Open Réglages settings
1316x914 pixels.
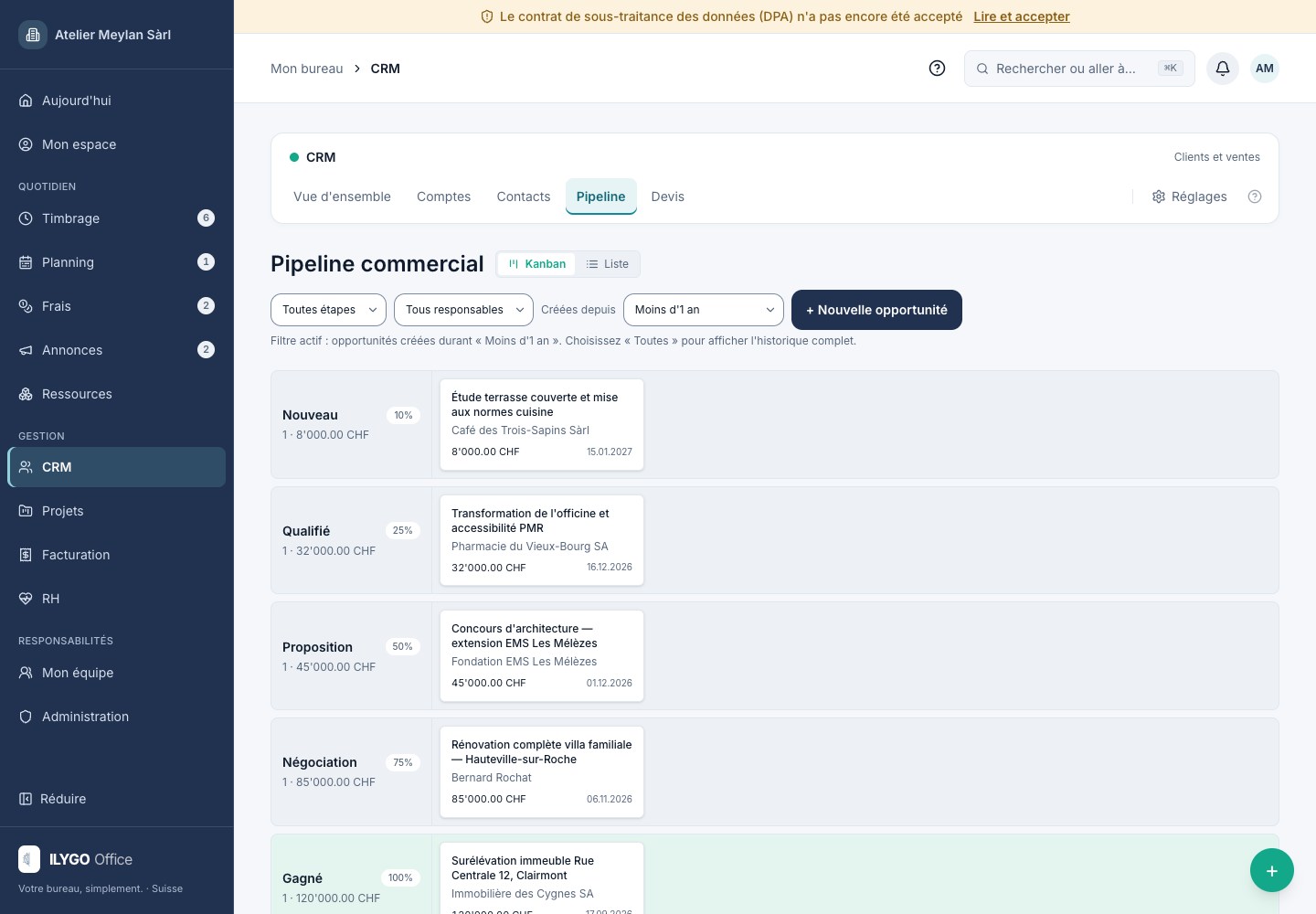(x=1189, y=197)
